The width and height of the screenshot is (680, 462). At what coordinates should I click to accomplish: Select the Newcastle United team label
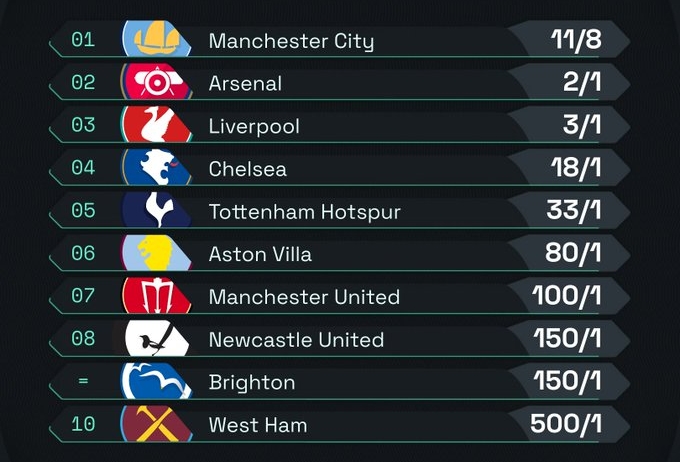[x=296, y=340]
